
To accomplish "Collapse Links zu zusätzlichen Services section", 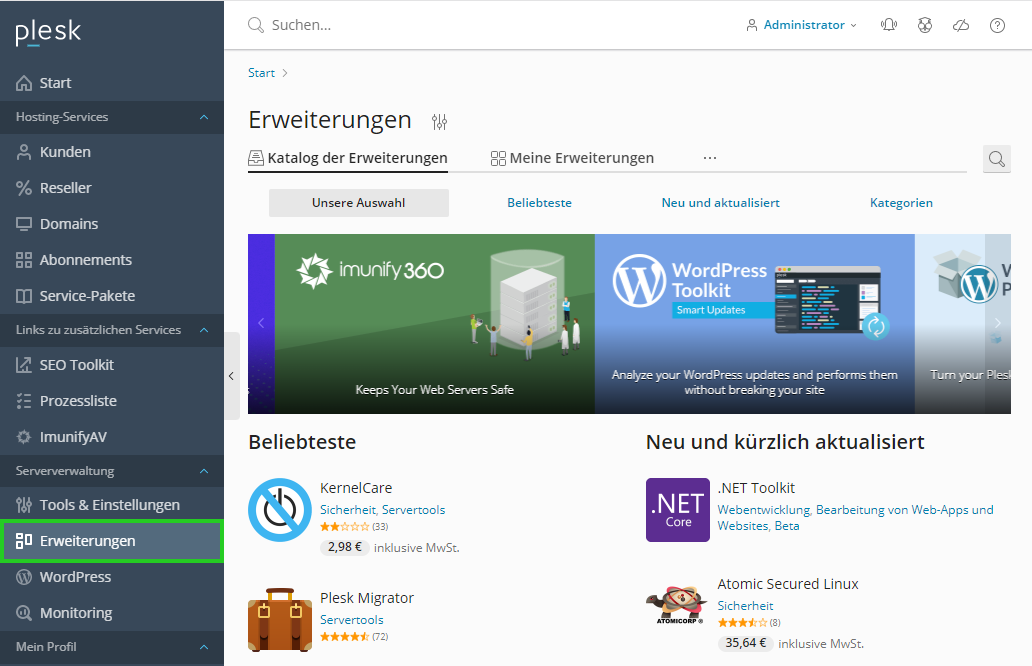I will point(204,330).
